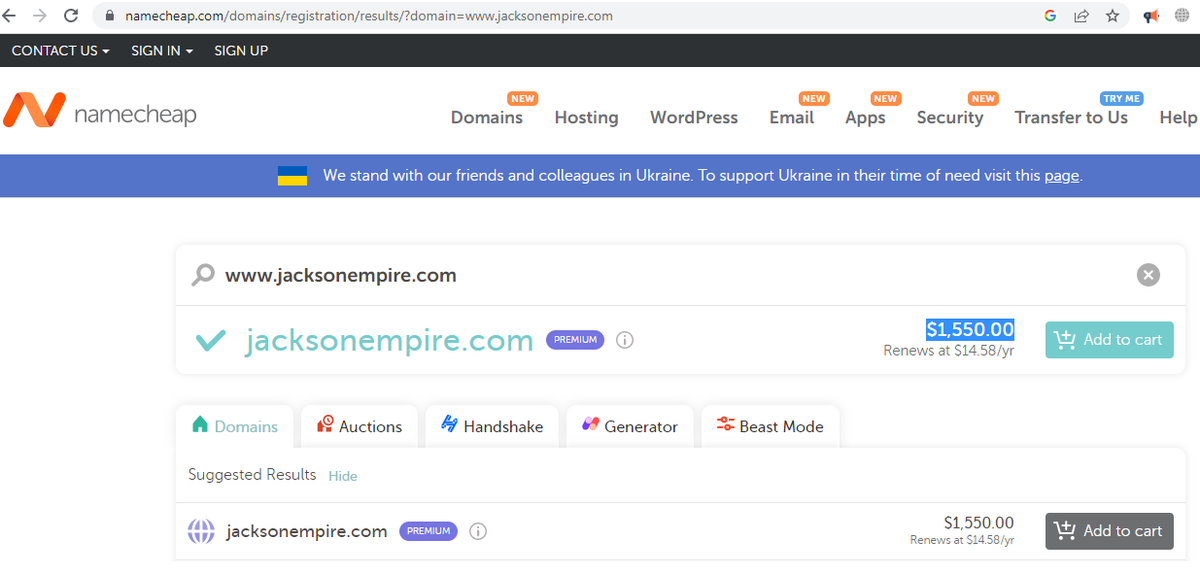Click the info icon beside the teal jacksonempire.com
Image resolution: width=1200 pixels, height=574 pixels.
625,340
